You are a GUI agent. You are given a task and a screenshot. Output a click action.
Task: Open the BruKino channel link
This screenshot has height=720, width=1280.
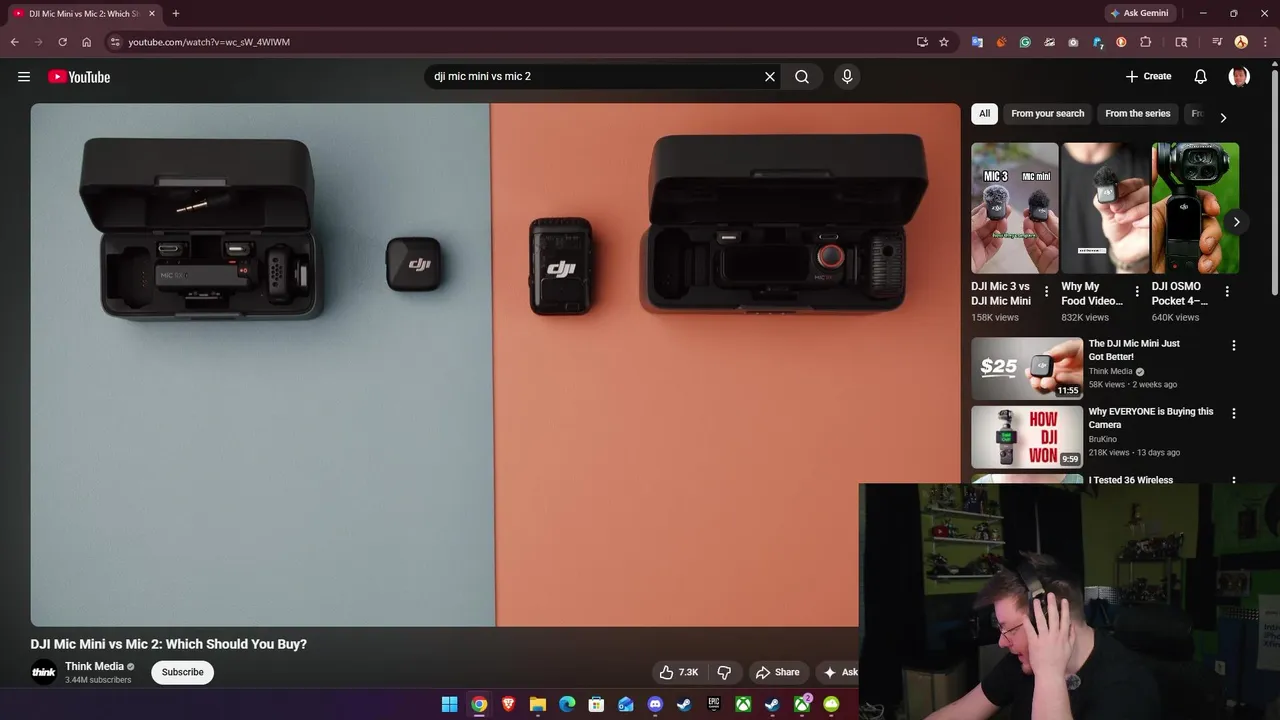click(x=1103, y=439)
